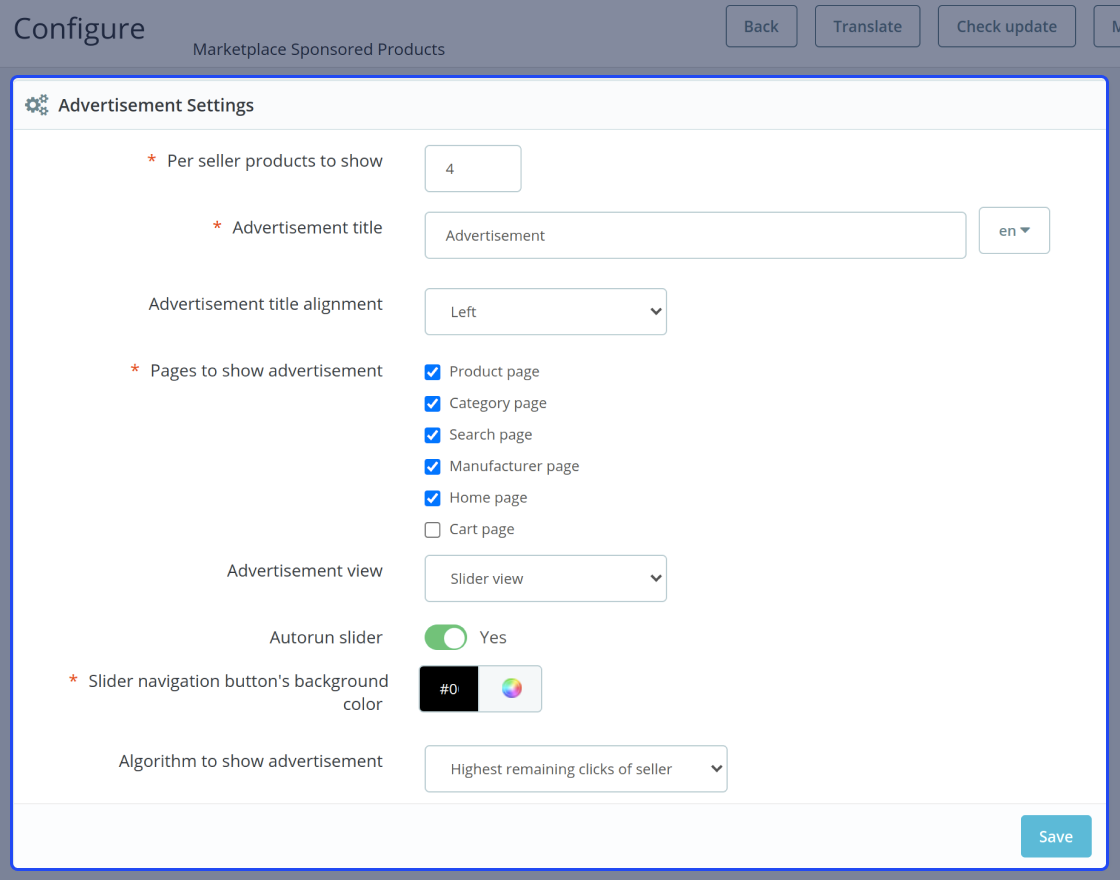Click the slider navigation button's background color label

(x=239, y=692)
